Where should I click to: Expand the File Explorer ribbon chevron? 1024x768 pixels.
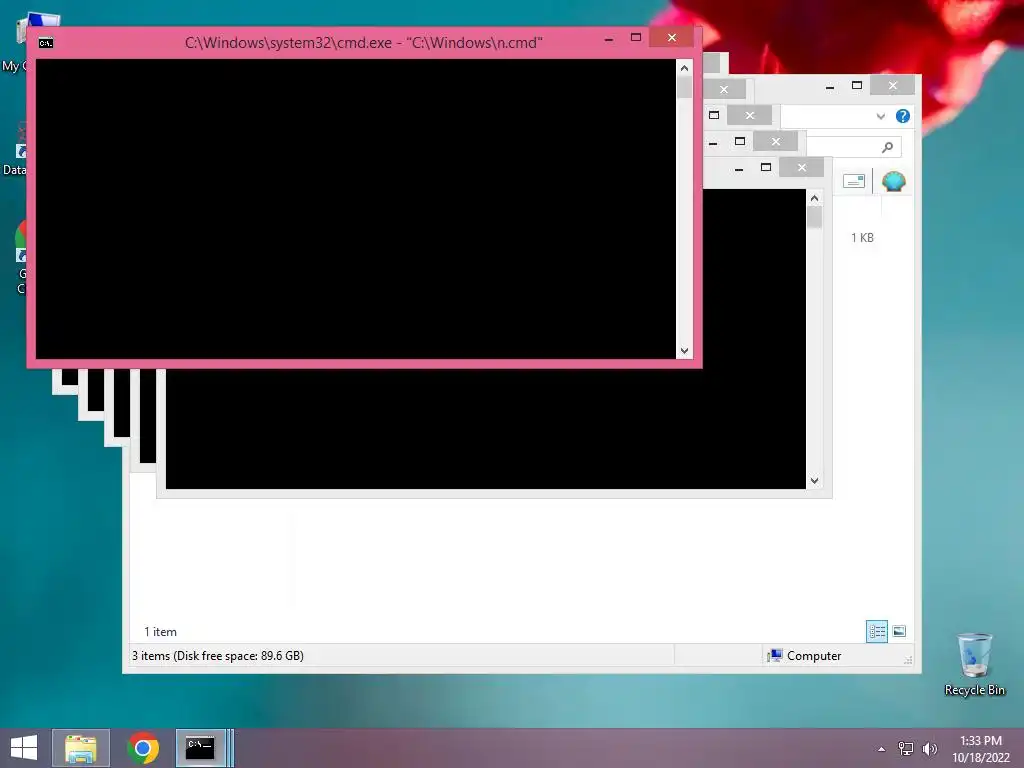coord(880,116)
